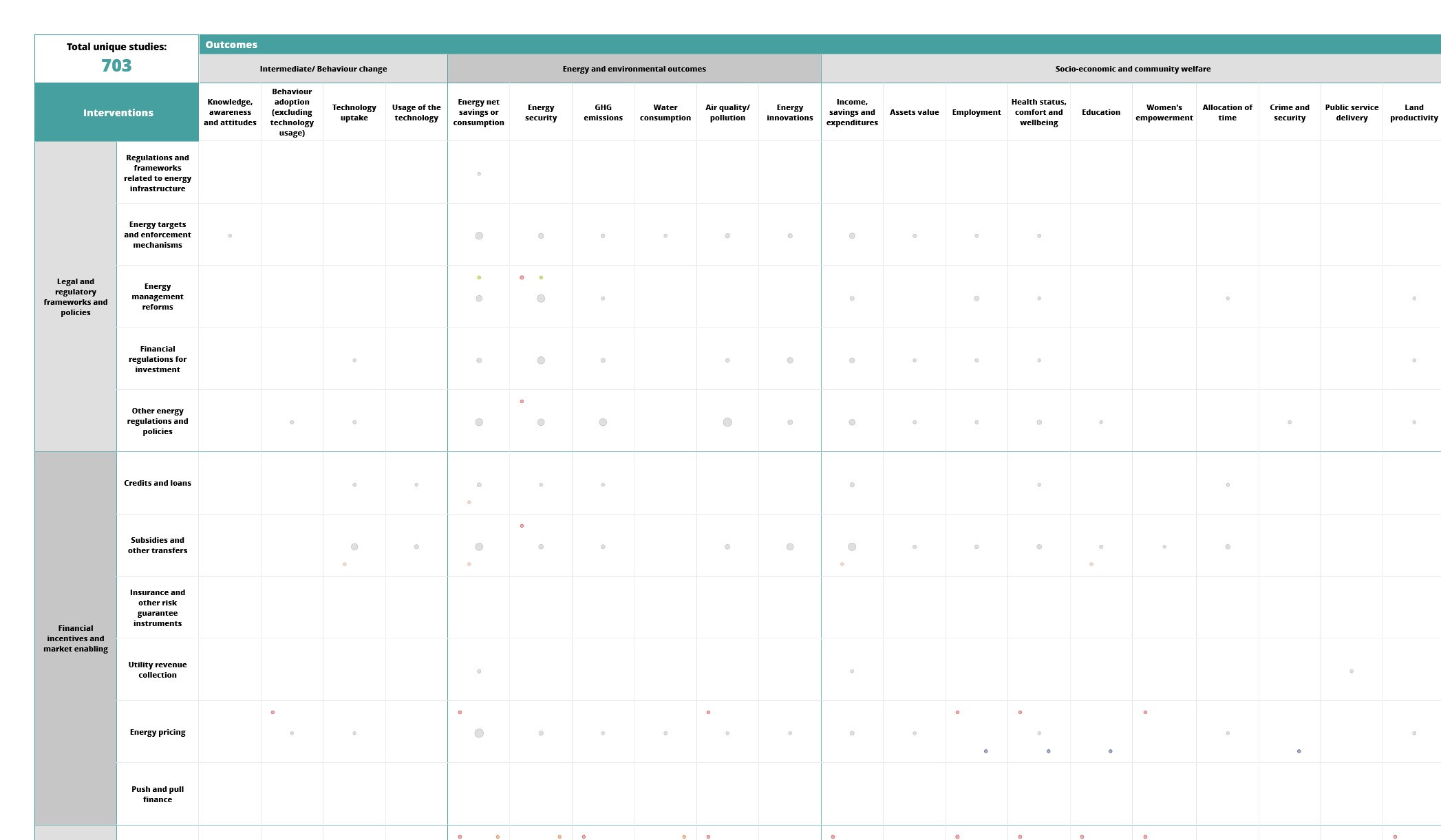Select the Energy targets bubble under Assets value

point(915,236)
